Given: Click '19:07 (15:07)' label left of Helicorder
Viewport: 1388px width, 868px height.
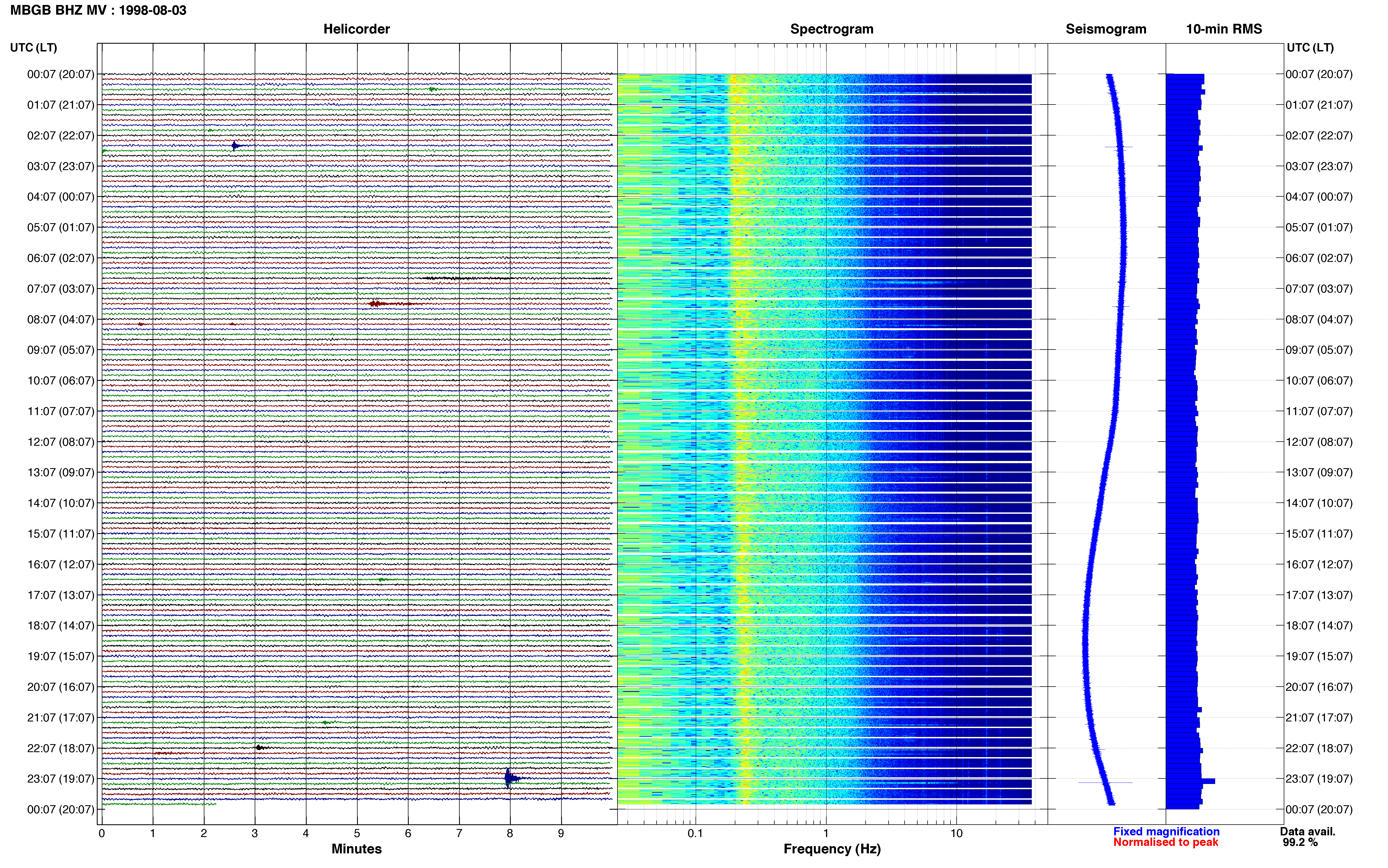Looking at the screenshot, I should coord(61,656).
